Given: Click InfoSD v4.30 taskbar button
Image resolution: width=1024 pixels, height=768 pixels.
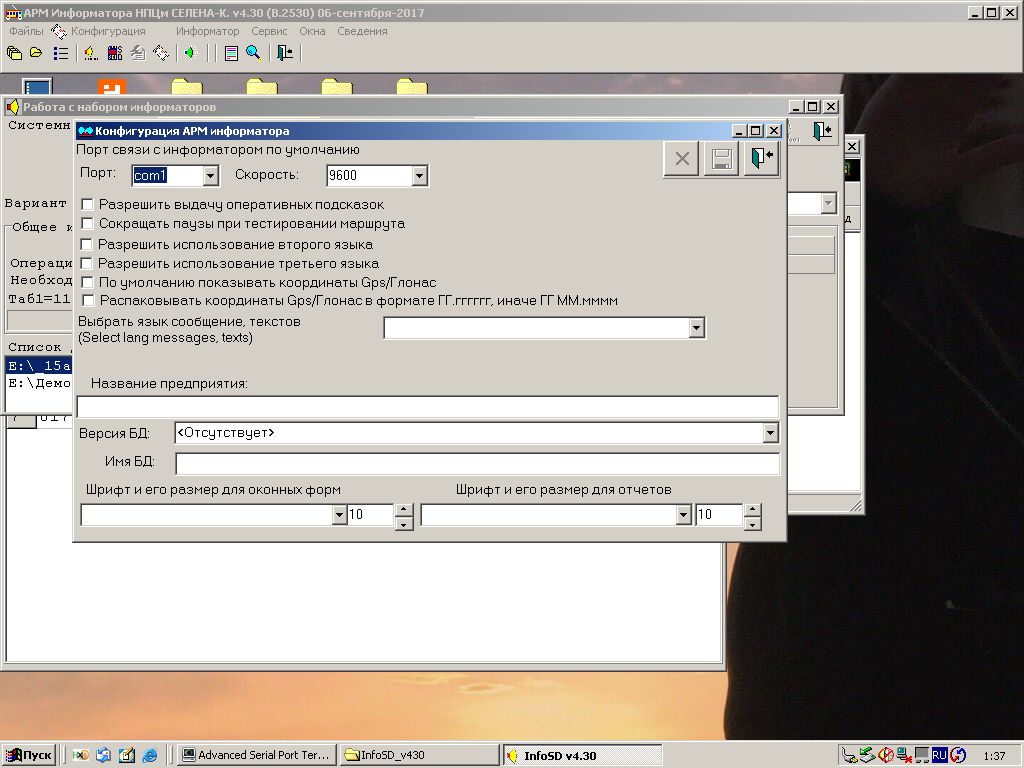Looking at the screenshot, I should click(x=583, y=756).
